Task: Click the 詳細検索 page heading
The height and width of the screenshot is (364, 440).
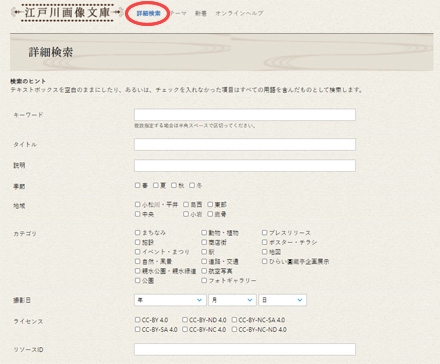Action: pos(51,52)
